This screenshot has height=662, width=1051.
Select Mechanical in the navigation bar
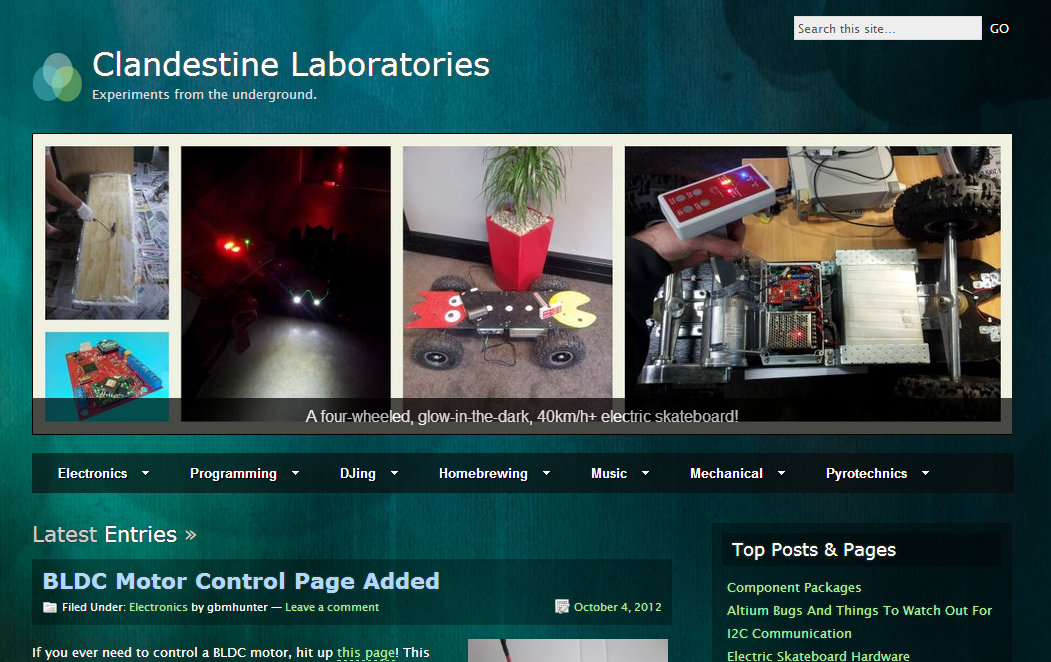pyautogui.click(x=725, y=474)
